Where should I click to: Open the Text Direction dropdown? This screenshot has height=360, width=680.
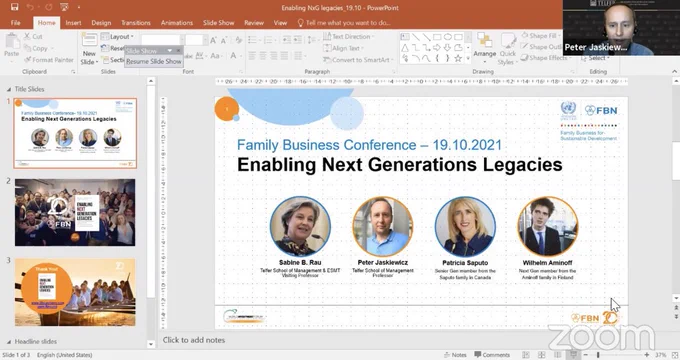coord(348,36)
